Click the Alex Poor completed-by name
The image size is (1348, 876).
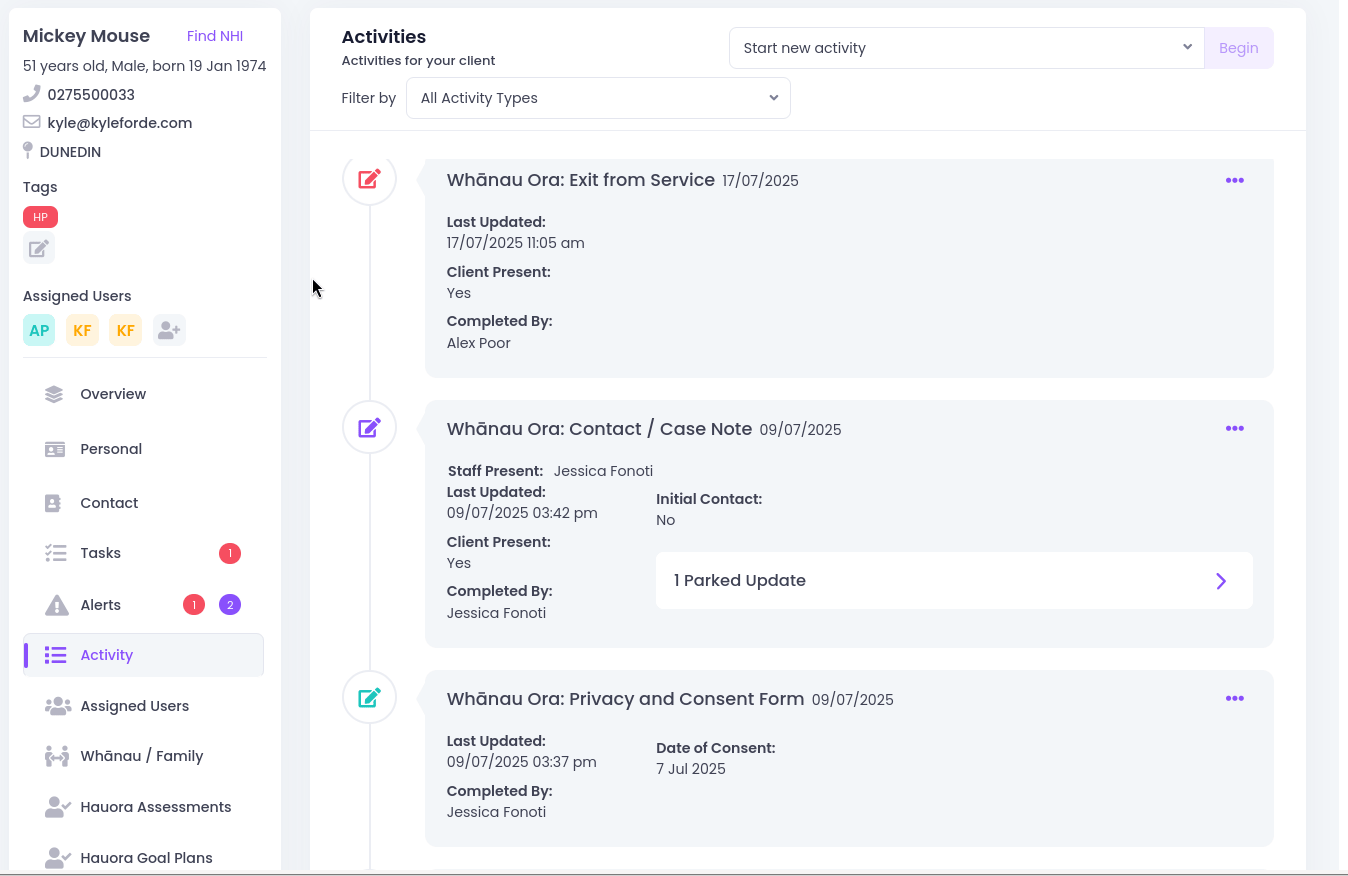[479, 343]
